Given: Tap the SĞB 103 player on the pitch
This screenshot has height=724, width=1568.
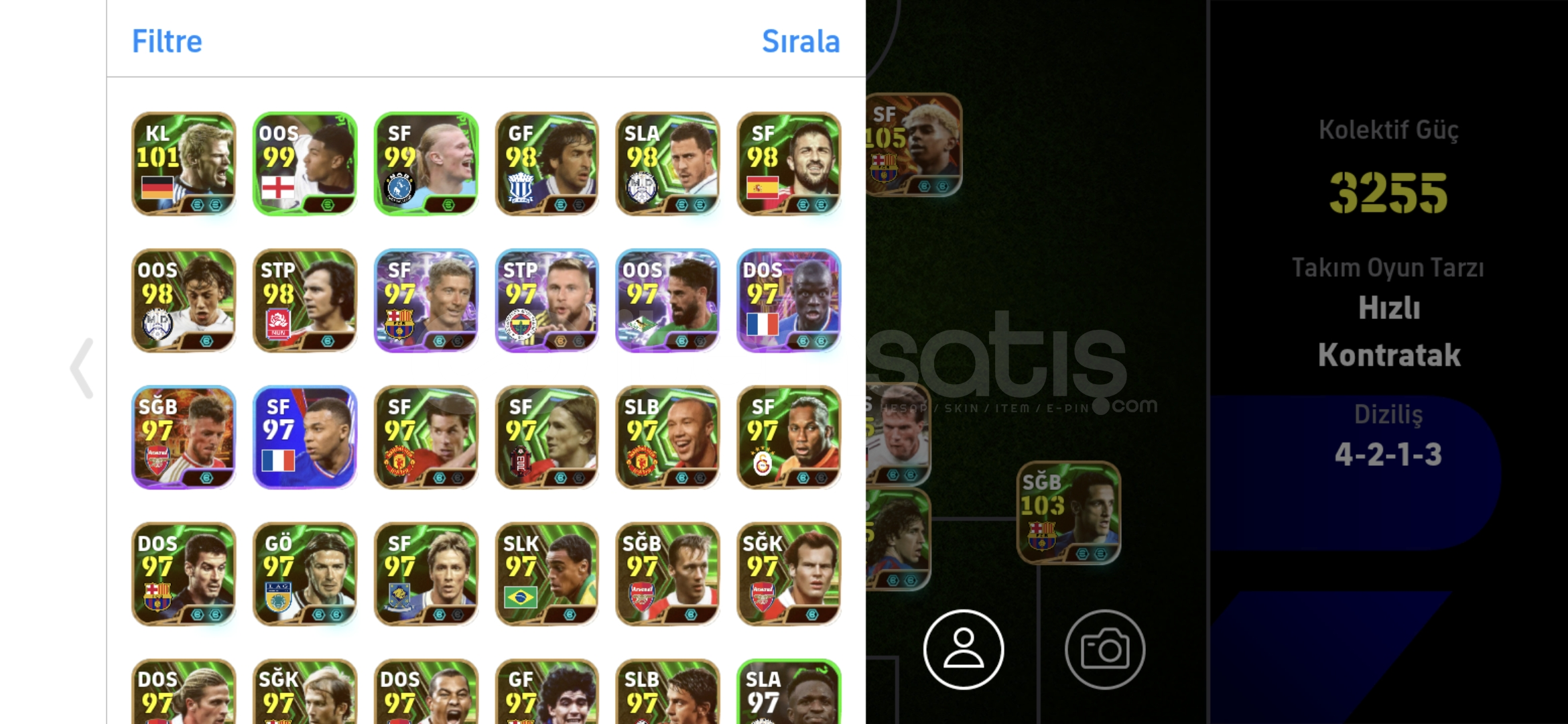Looking at the screenshot, I should 1069,512.
